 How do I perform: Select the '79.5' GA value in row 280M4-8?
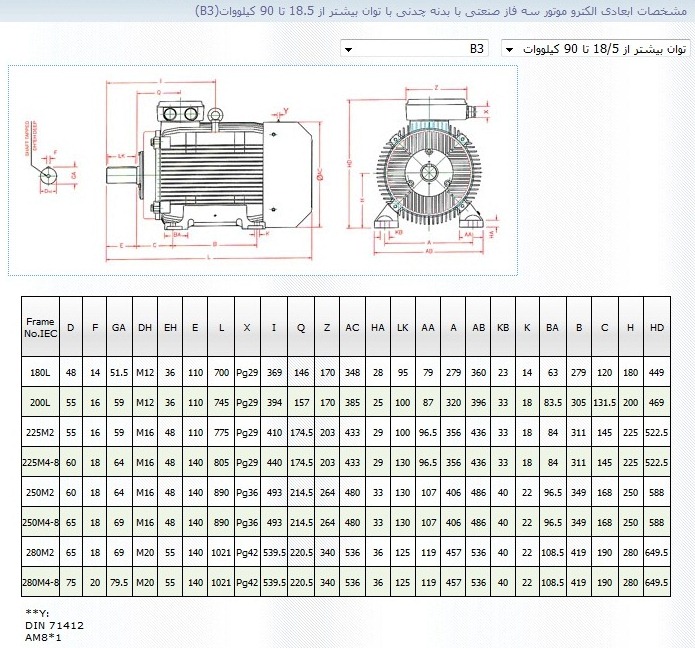[119, 582]
